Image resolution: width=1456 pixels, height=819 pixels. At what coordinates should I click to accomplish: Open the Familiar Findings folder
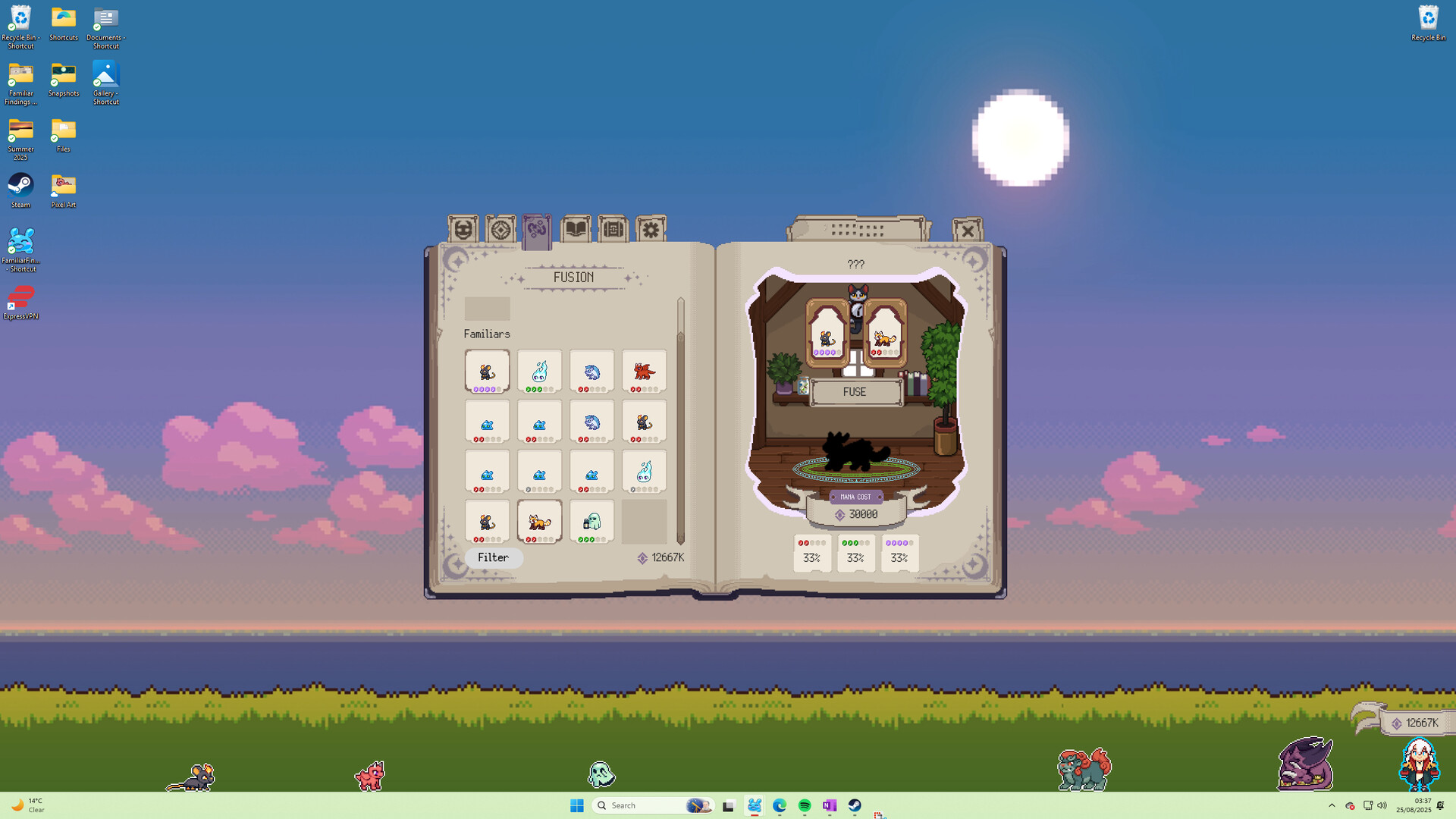20,83
